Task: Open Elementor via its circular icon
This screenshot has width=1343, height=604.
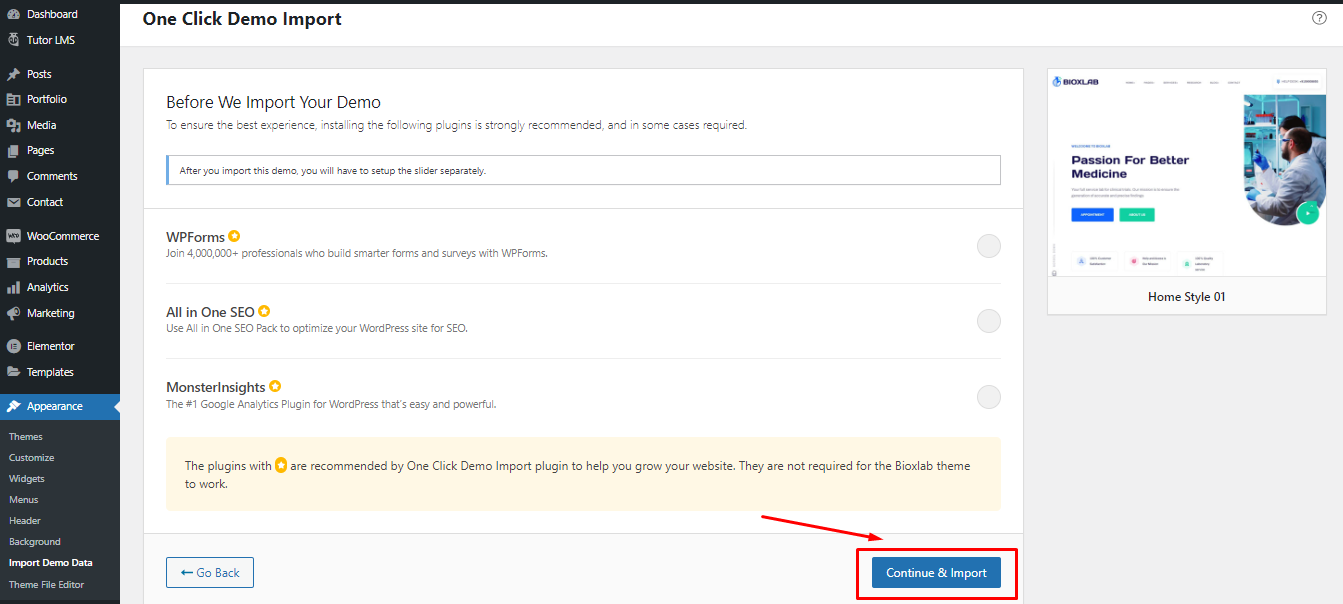Action: pyautogui.click(x=13, y=346)
